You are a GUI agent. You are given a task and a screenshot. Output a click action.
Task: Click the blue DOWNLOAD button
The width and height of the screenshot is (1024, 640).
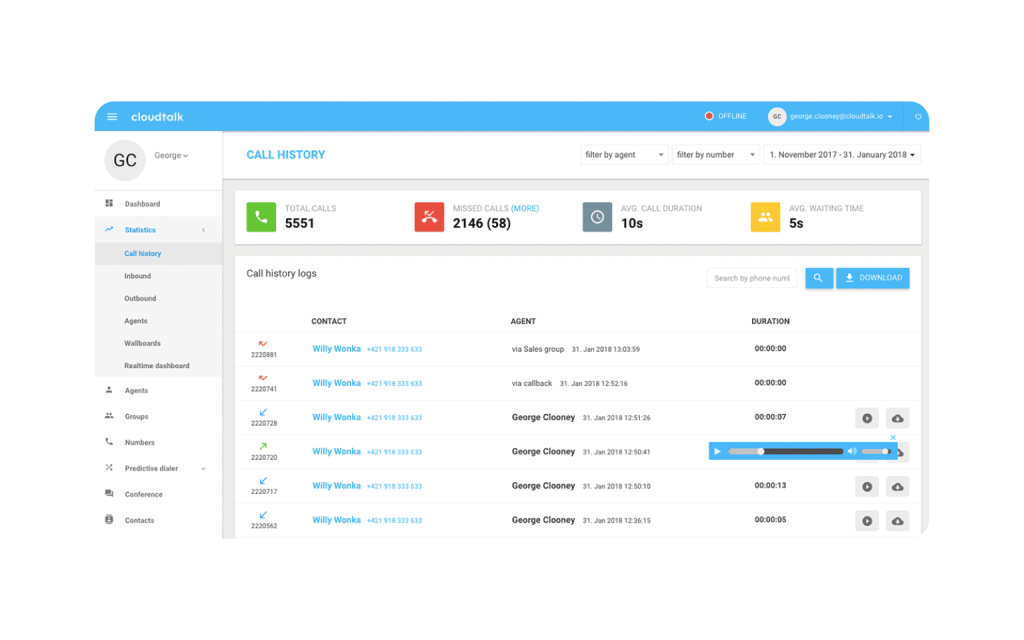point(872,277)
